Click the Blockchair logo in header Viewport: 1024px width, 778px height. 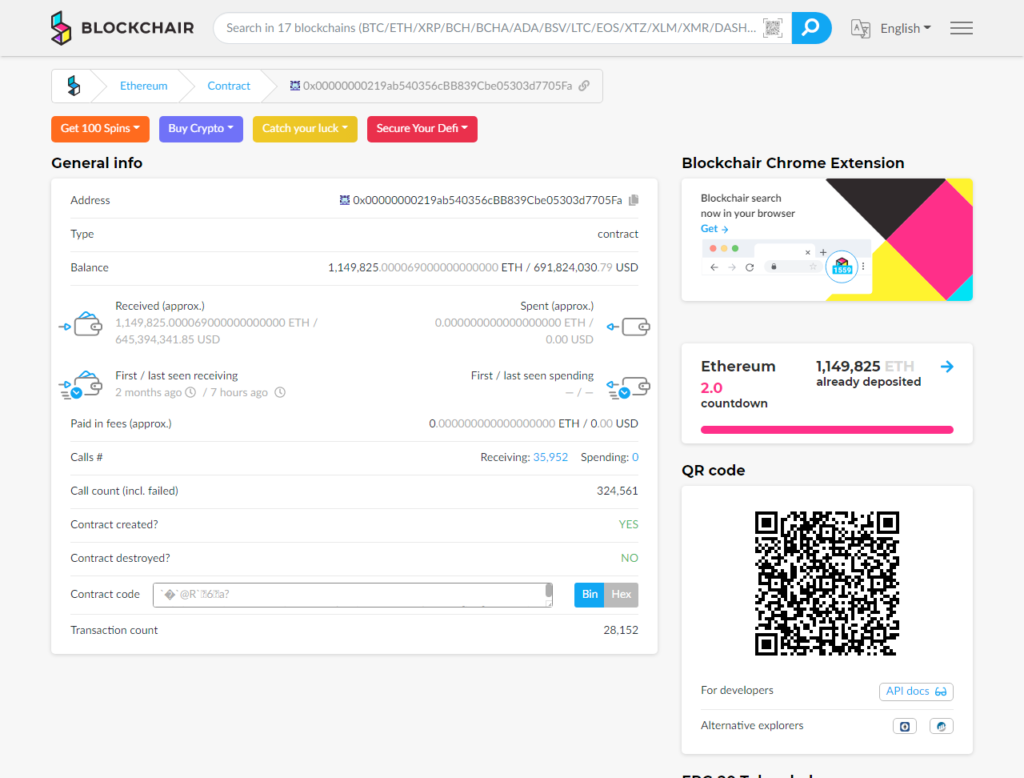point(122,28)
